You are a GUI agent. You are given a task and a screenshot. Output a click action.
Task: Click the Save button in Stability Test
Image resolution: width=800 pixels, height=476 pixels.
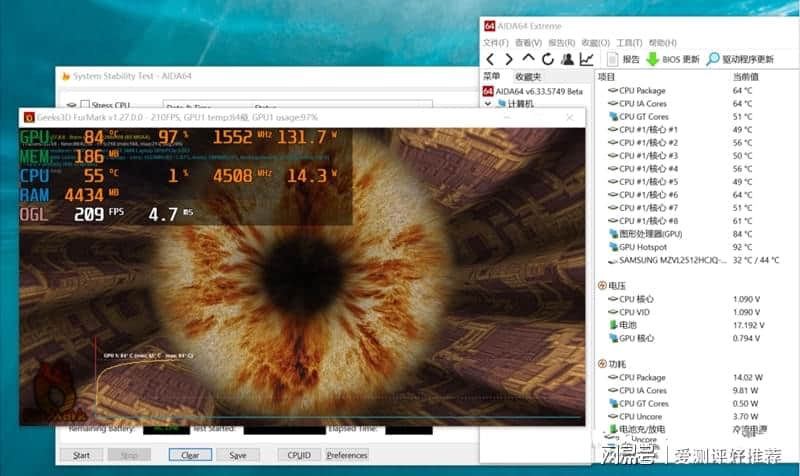coord(238,455)
